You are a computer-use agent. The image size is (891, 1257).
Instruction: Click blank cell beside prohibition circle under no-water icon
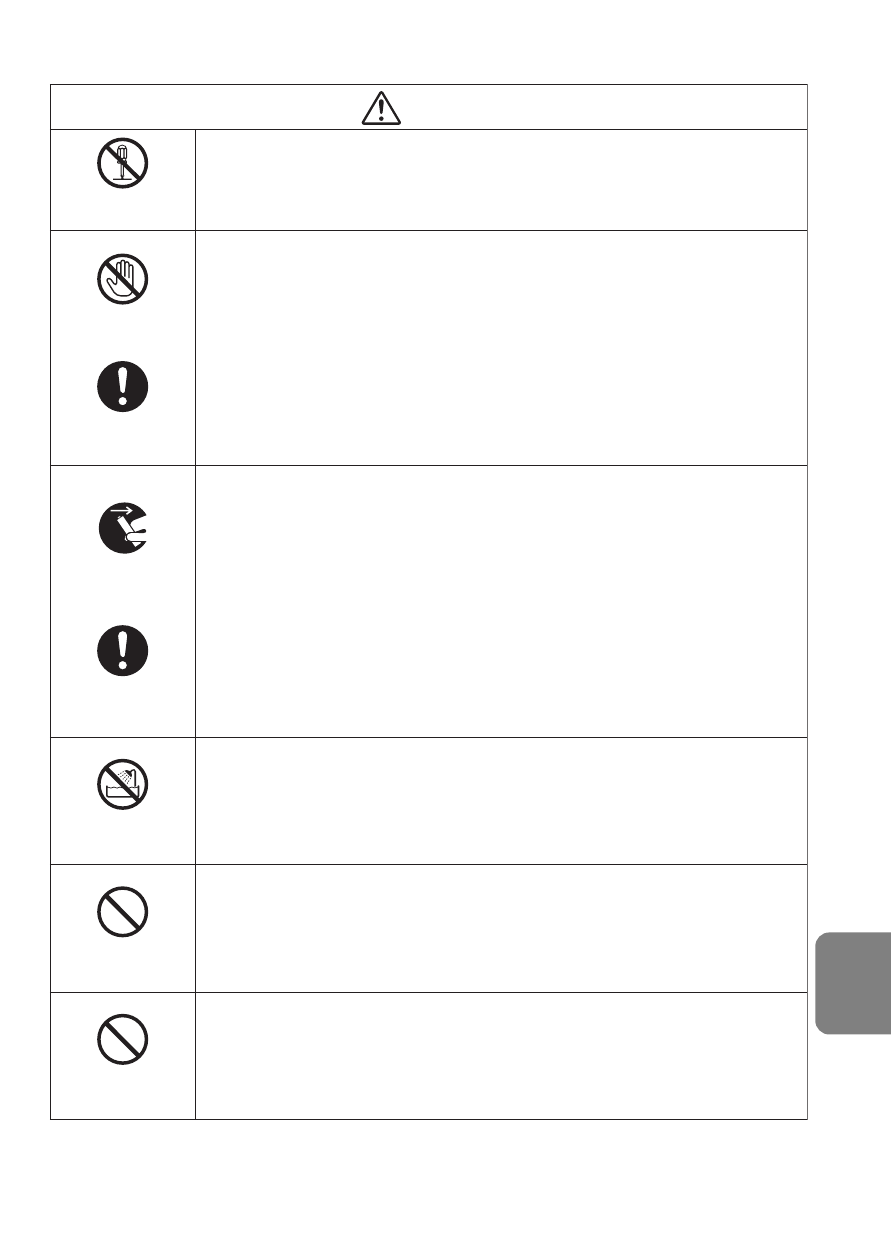[502, 928]
